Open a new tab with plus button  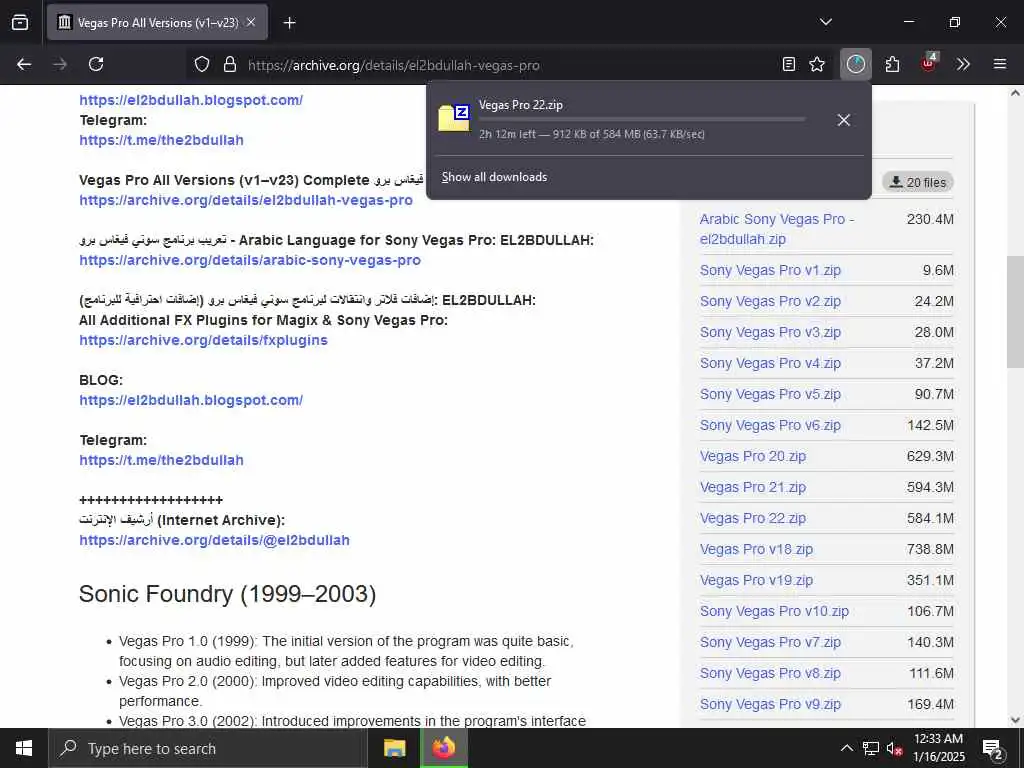(x=289, y=23)
